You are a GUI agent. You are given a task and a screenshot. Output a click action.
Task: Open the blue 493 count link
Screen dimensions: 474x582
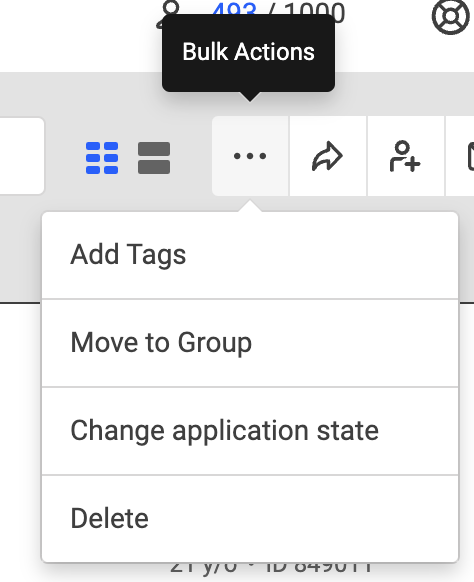234,9
